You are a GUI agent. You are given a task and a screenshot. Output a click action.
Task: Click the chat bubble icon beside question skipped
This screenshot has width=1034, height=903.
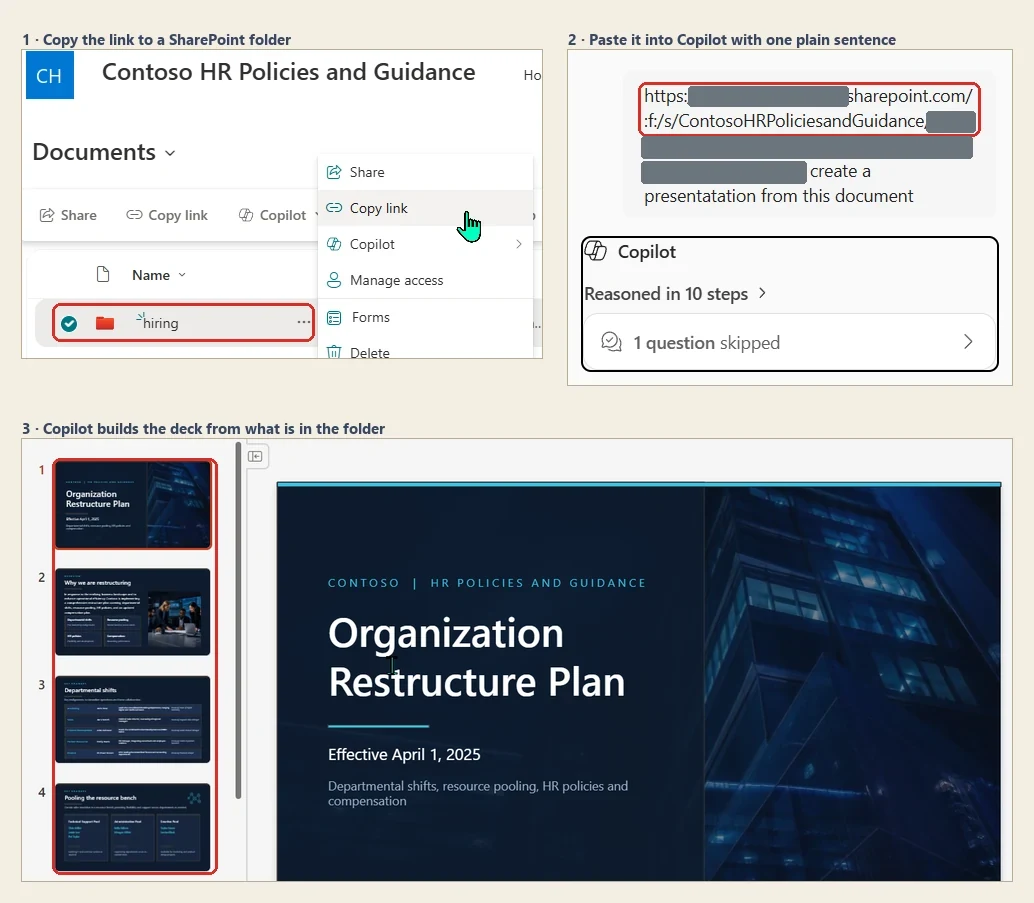[x=611, y=342]
